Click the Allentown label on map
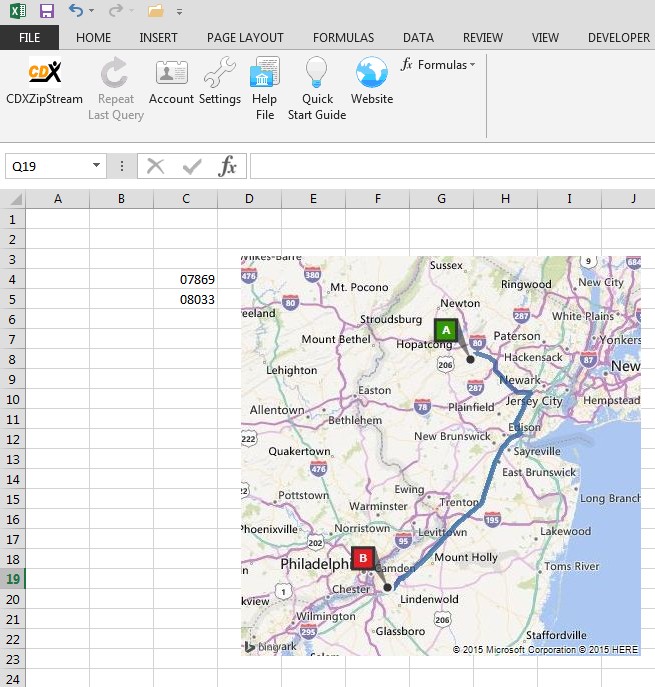Image resolution: width=655 pixels, height=687 pixels. [x=277, y=410]
